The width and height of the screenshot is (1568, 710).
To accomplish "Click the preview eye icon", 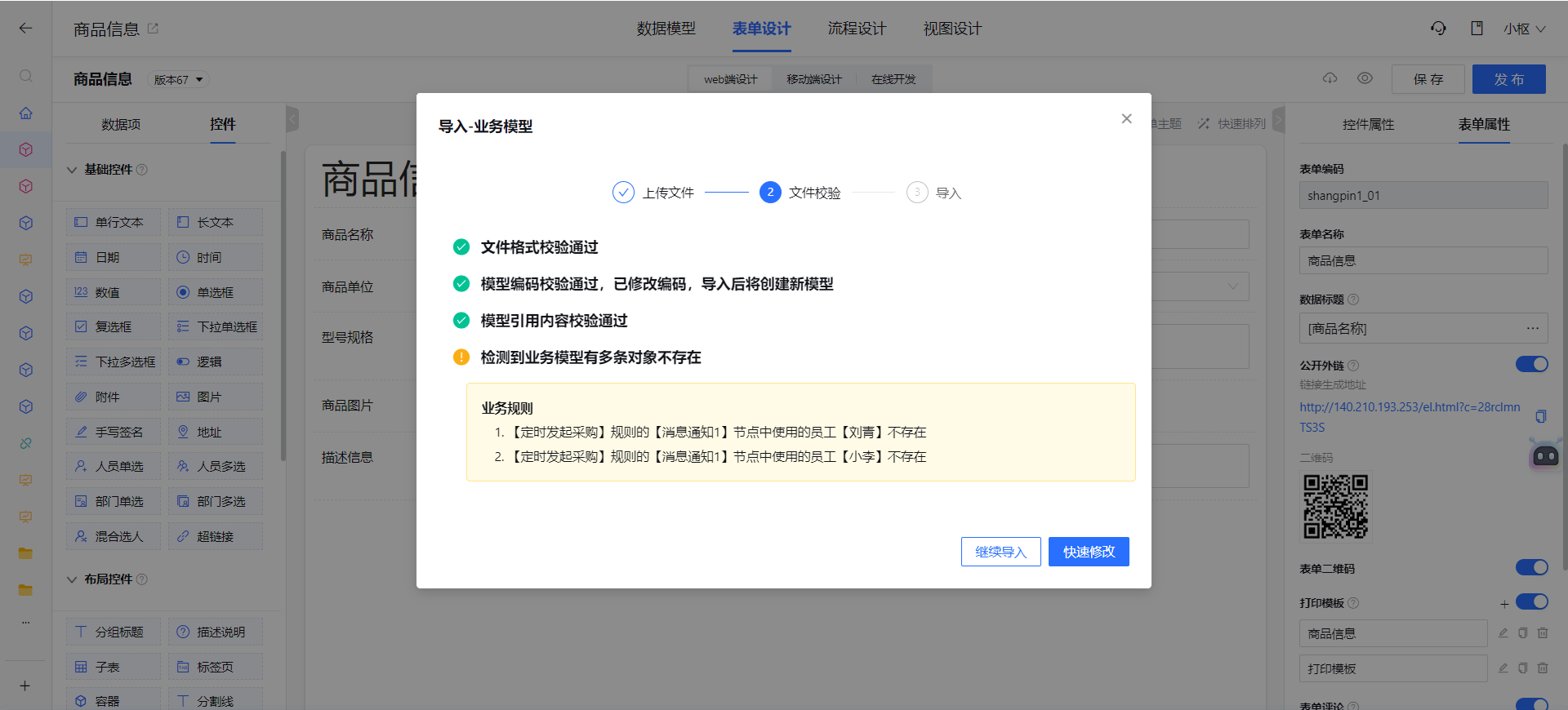I will 1365,78.
